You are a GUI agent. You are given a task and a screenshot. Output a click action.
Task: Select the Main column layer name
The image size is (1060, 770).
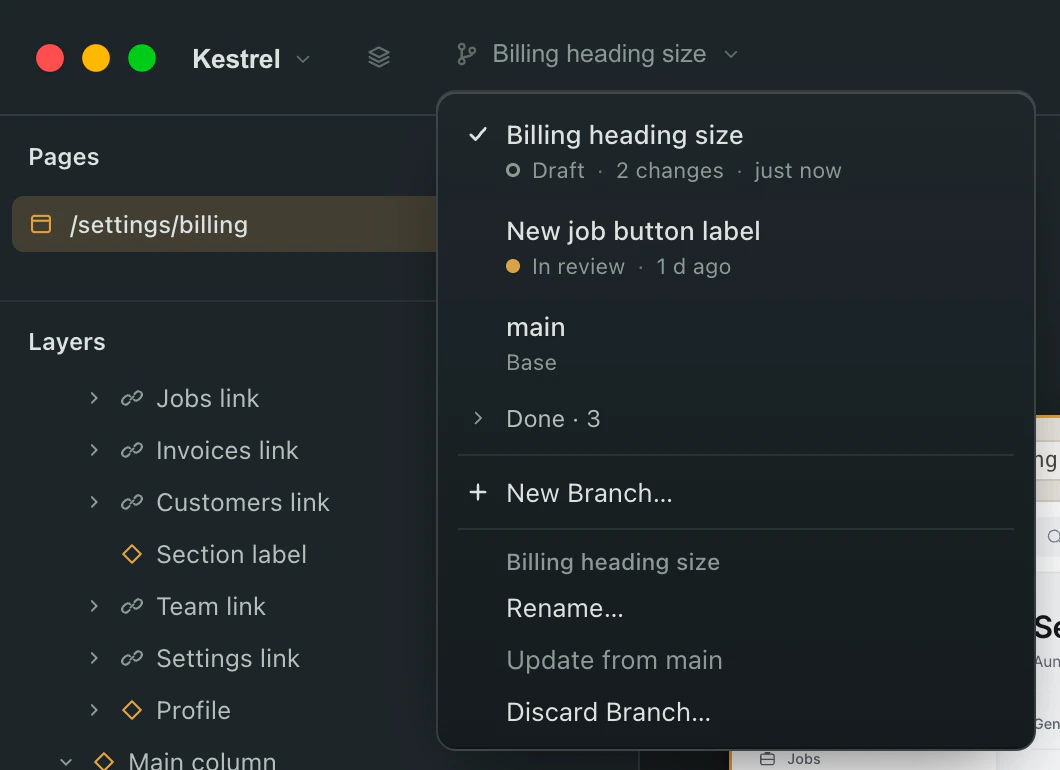coord(202,761)
